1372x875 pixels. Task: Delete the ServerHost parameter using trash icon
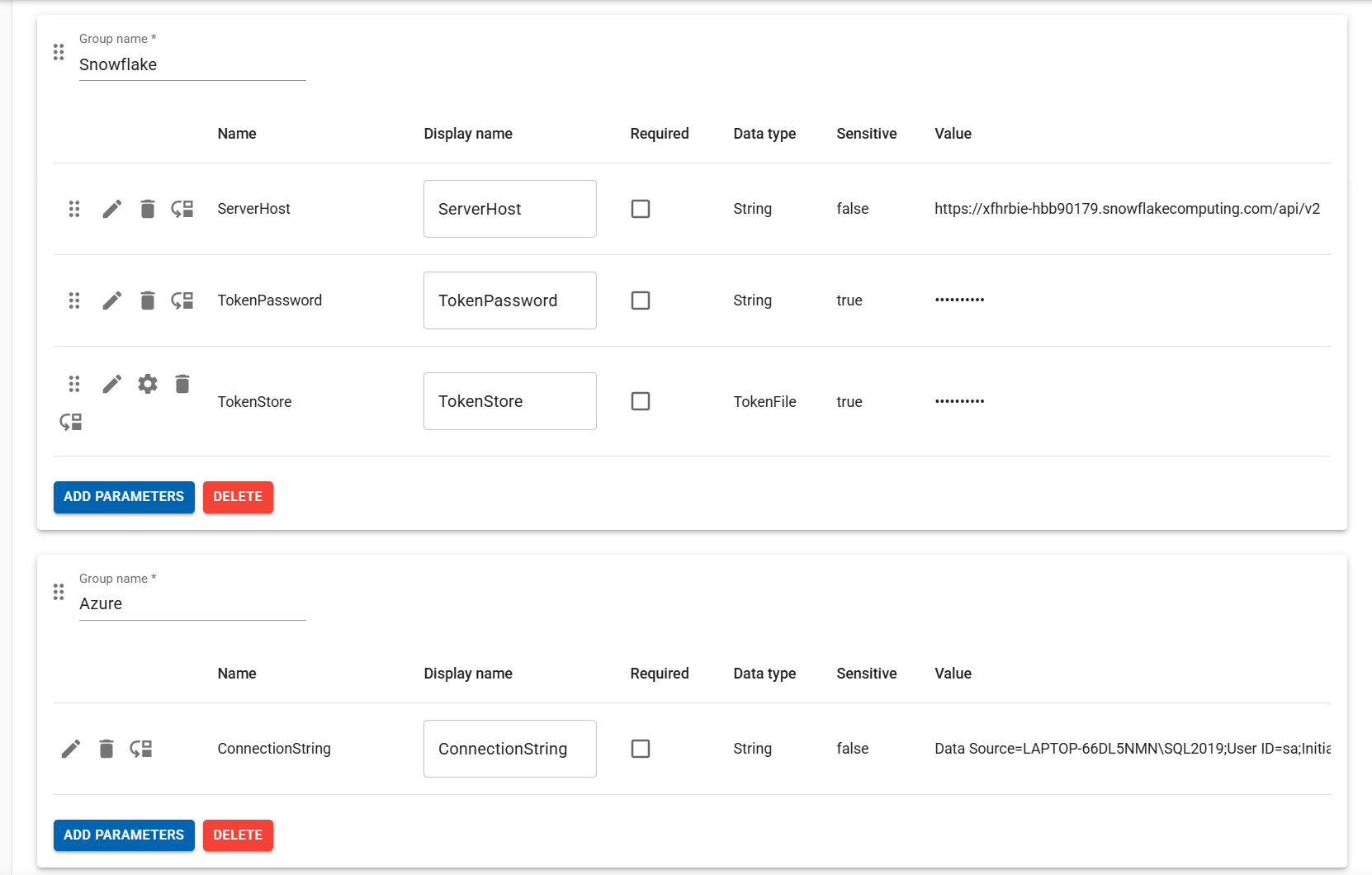148,209
